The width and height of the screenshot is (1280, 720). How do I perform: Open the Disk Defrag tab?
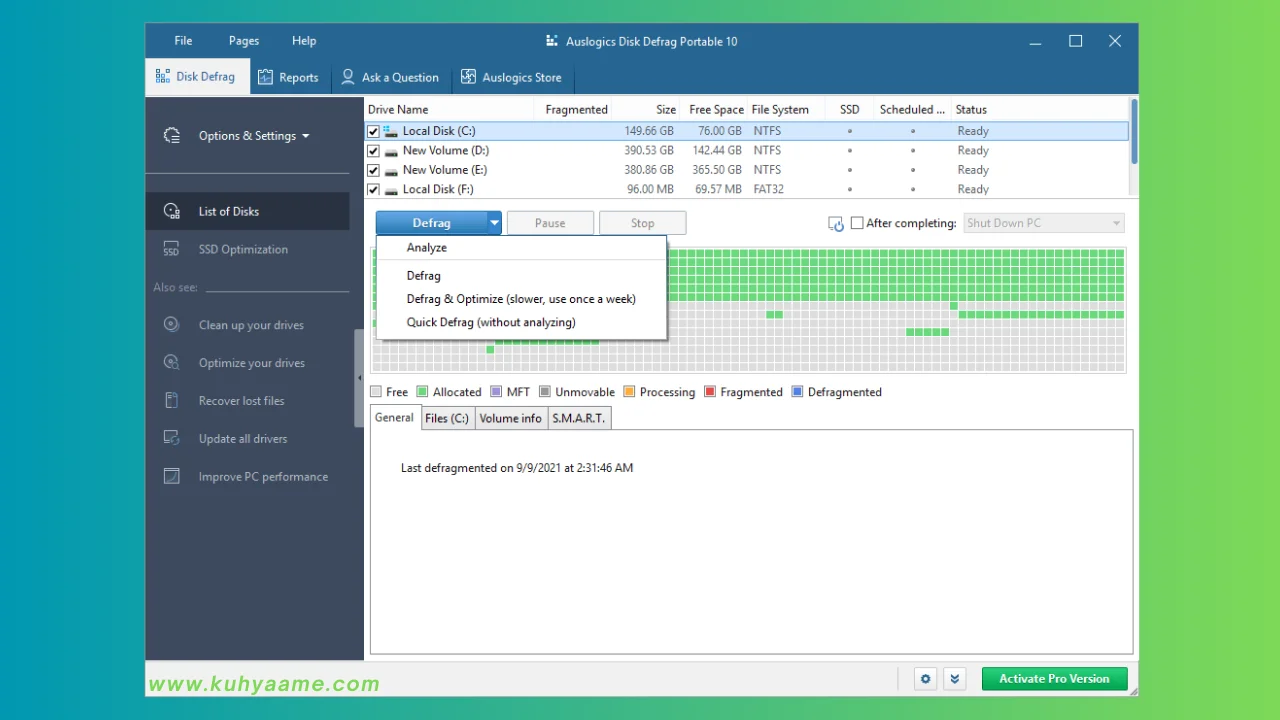pyautogui.click(x=197, y=77)
